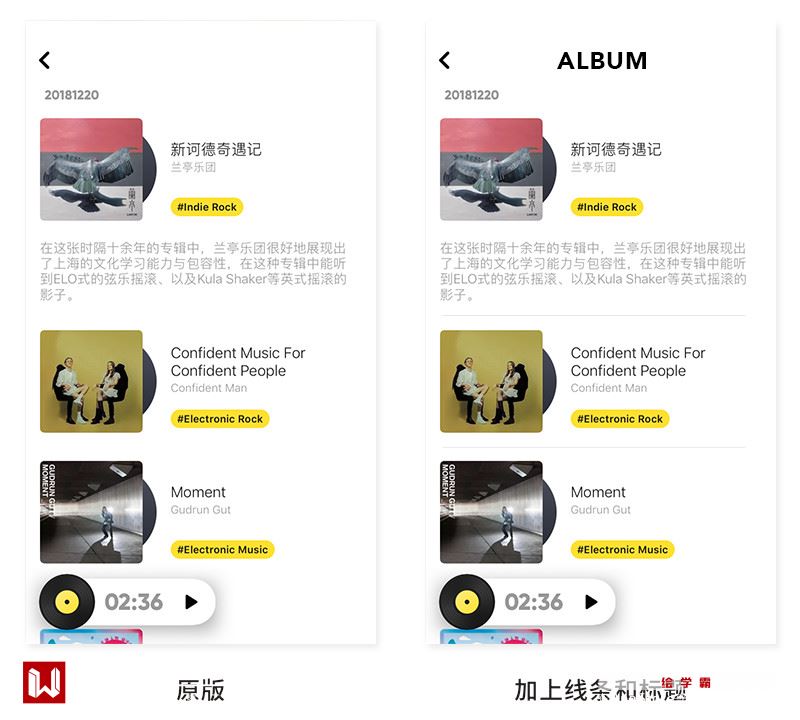800x720 pixels.
Task: Open Moment album cover in left screen
Action: coord(91,512)
